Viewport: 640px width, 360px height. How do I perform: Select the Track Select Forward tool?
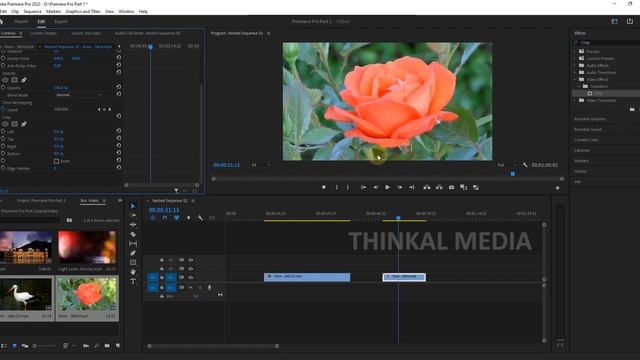(x=133, y=216)
